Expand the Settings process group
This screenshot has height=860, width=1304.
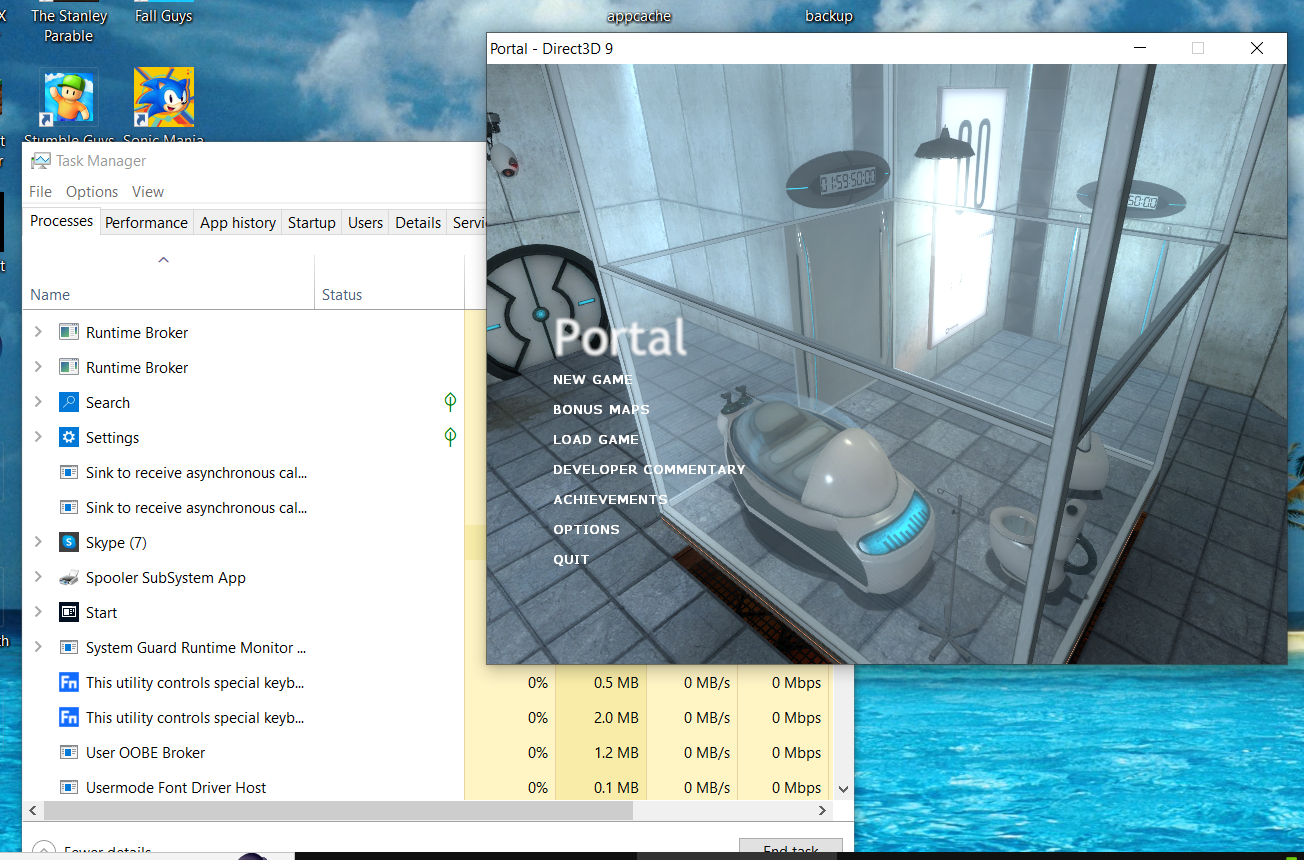(x=38, y=437)
